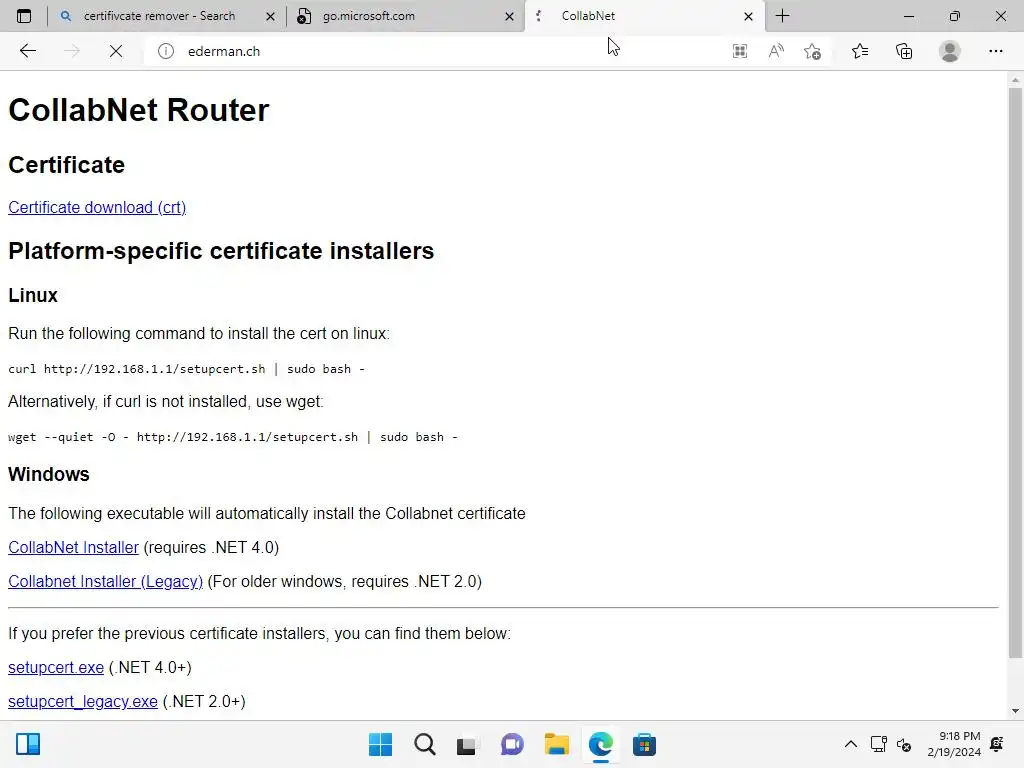Open File Explorer from taskbar
Screen dimensions: 1024x768
click(x=556, y=744)
